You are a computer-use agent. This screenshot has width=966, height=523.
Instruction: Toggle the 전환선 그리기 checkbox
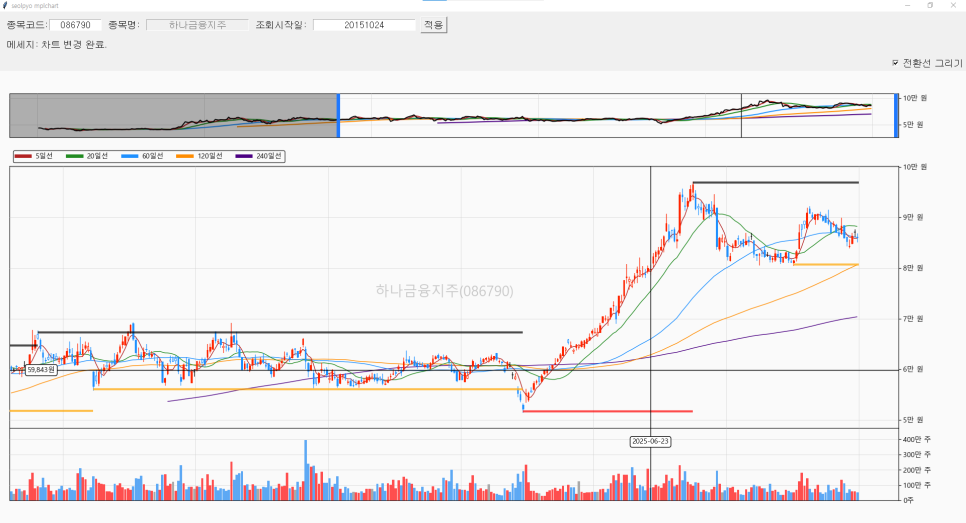[x=895, y=63]
